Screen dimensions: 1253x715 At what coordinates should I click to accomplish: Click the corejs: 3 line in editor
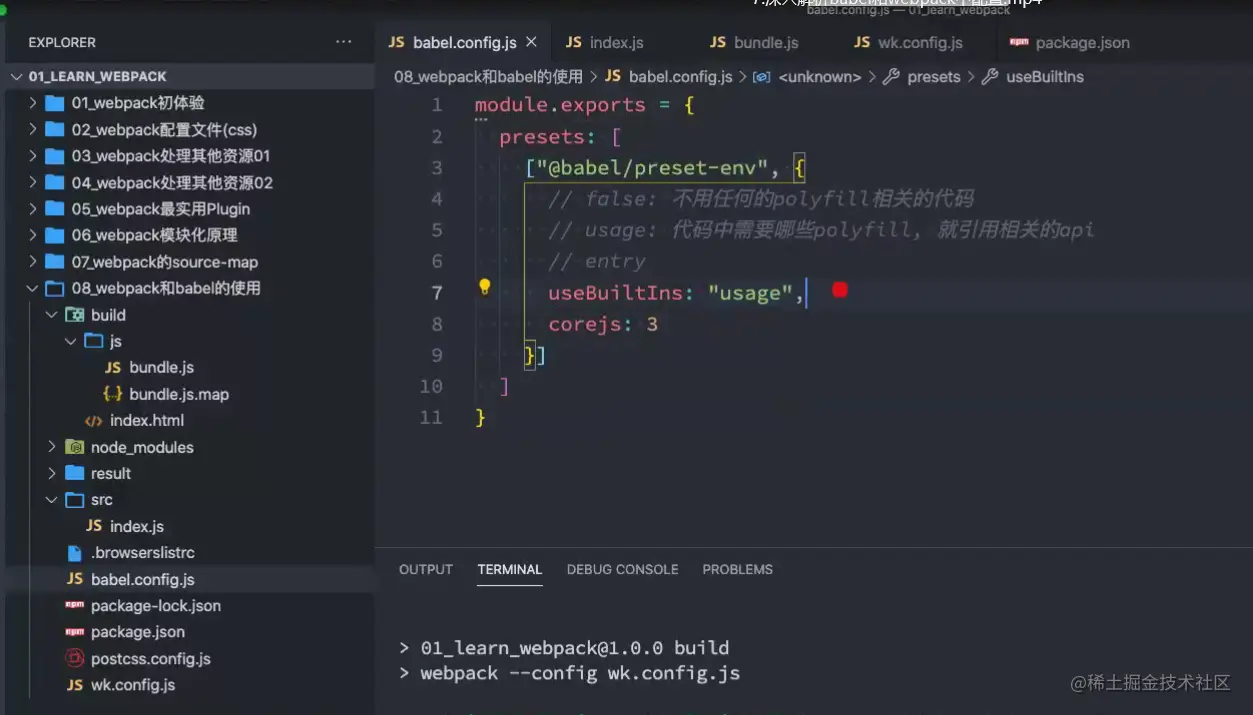tap(603, 324)
